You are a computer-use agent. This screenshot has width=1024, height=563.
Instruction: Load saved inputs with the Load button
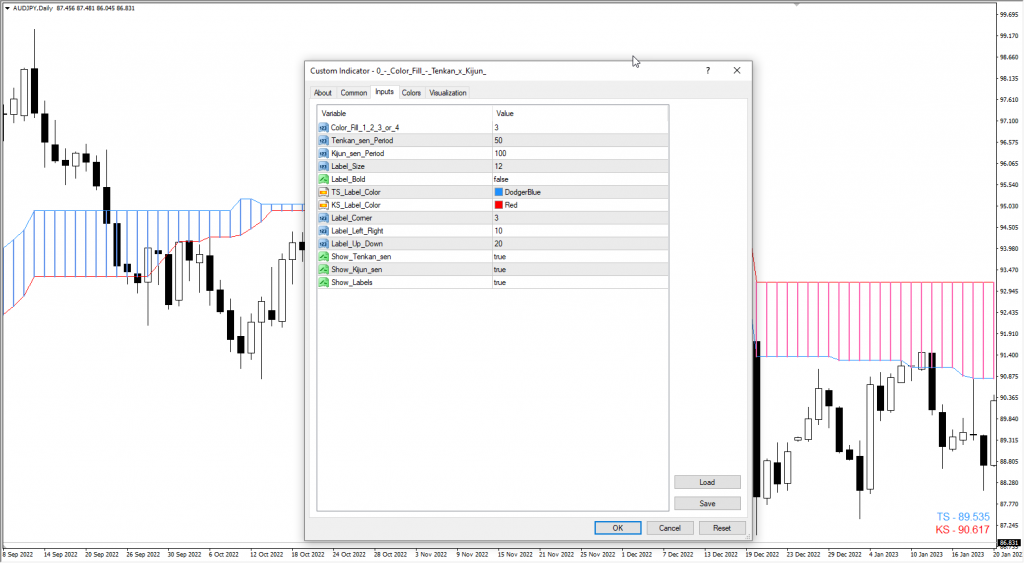coord(707,482)
